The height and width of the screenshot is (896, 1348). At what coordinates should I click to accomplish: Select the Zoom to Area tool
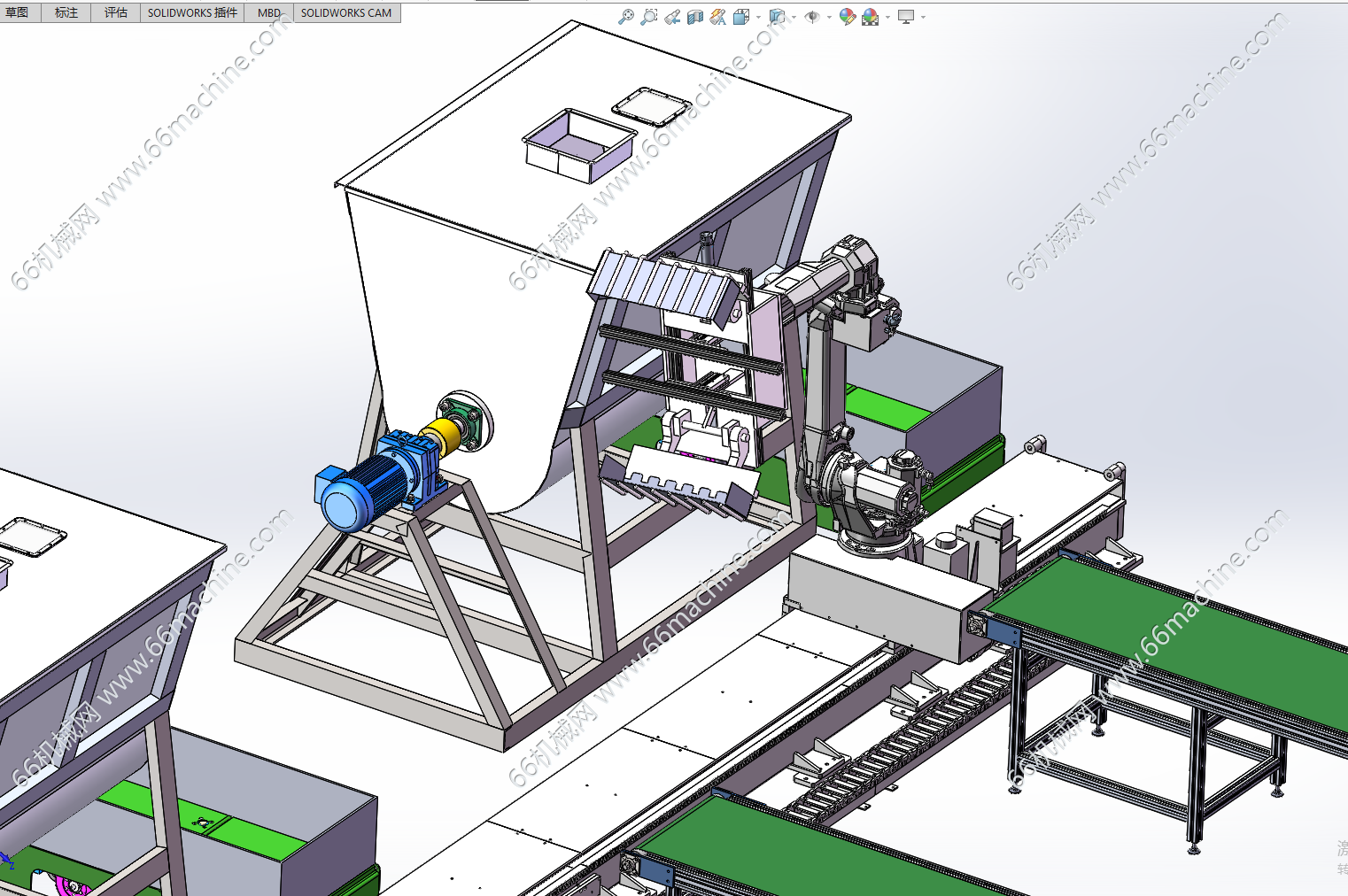tap(649, 17)
